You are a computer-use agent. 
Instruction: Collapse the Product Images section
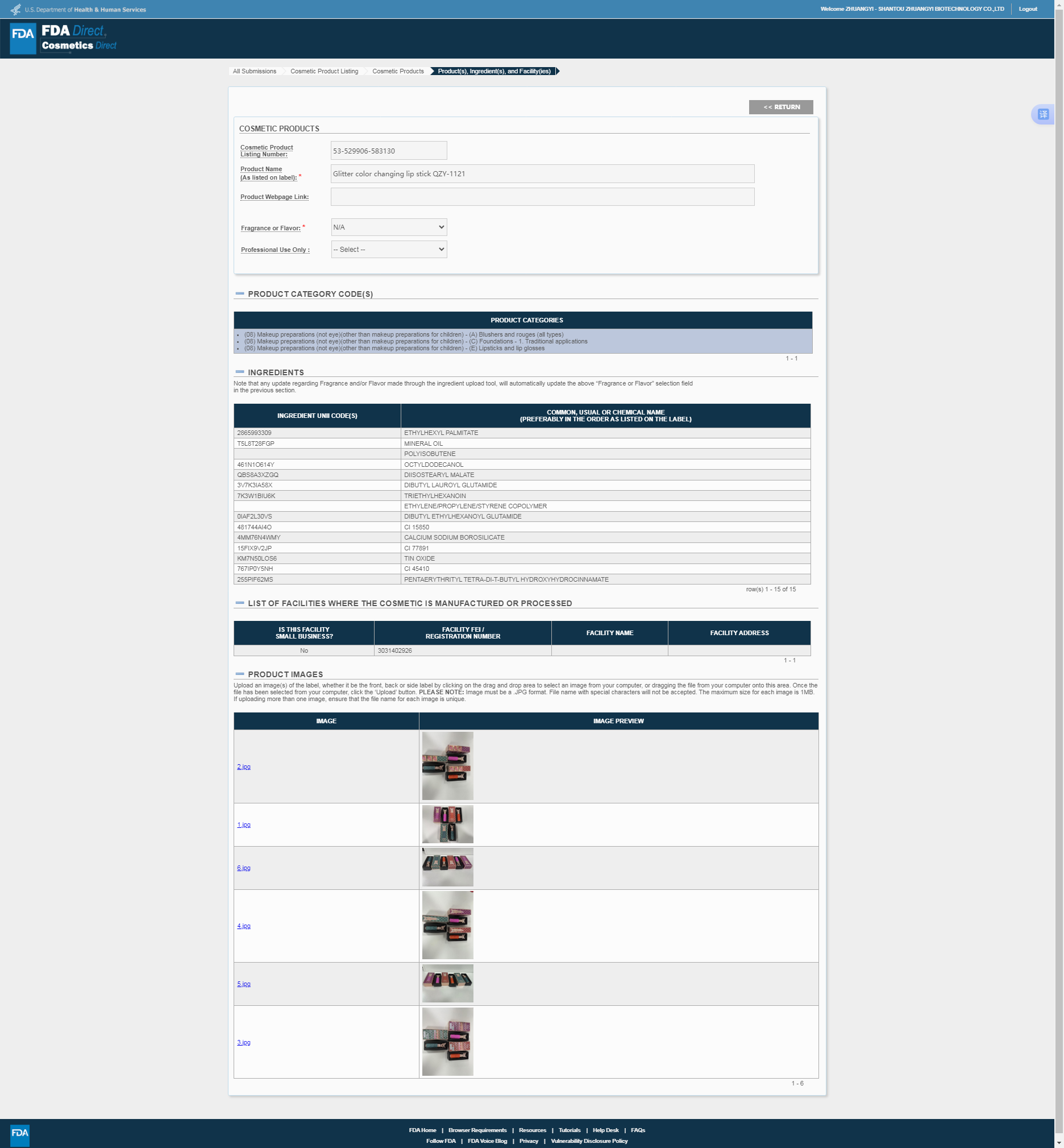[x=240, y=674]
